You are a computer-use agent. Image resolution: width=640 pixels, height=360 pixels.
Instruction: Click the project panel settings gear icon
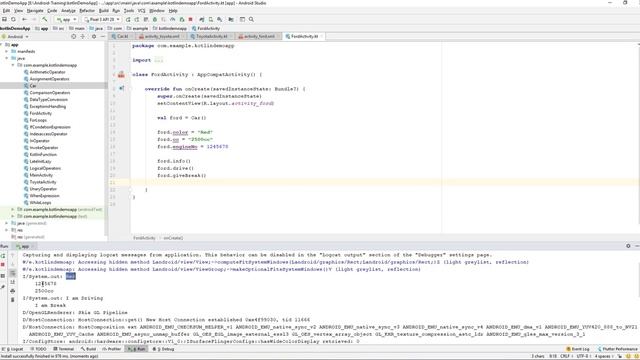(x=94, y=36)
